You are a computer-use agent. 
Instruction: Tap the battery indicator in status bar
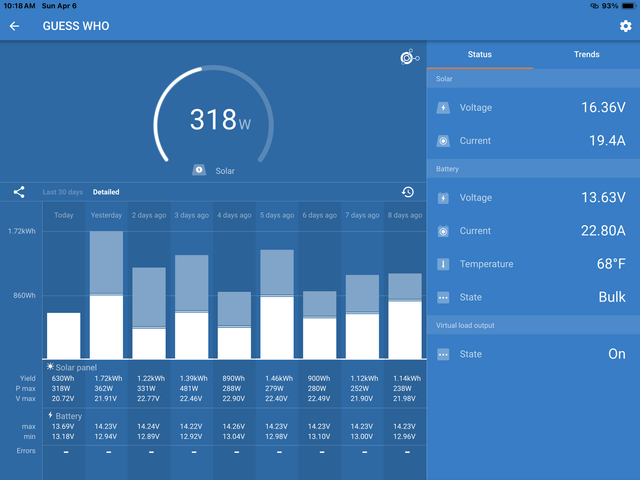click(628, 6)
